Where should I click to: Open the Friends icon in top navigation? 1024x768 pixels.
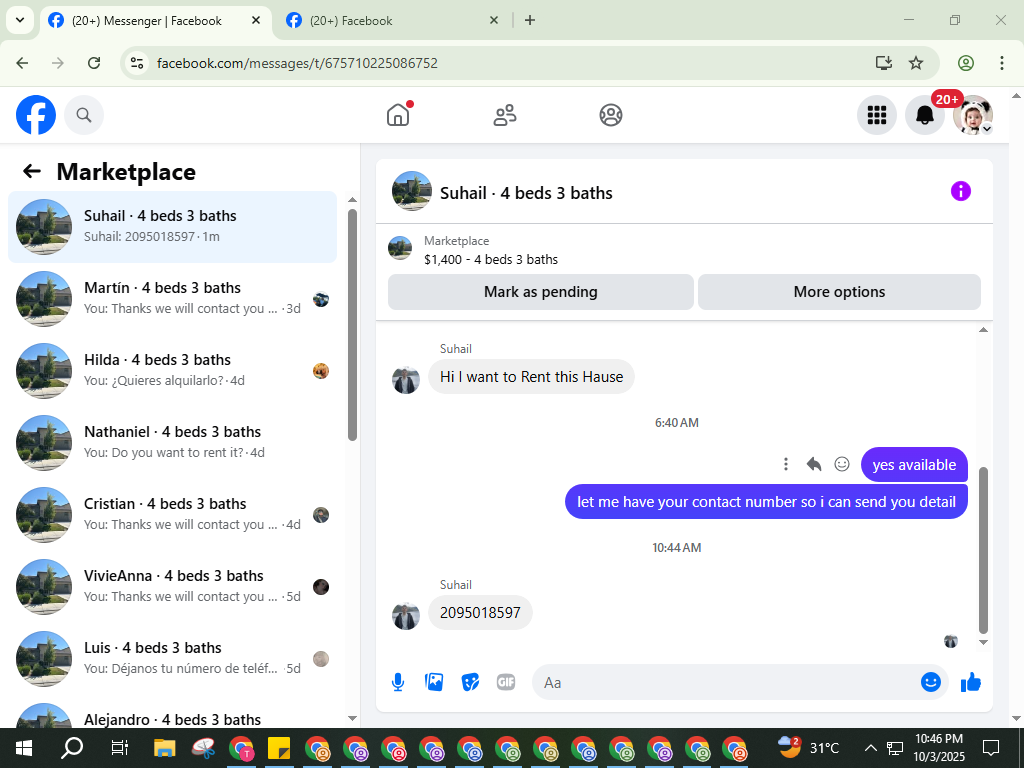tap(505, 115)
